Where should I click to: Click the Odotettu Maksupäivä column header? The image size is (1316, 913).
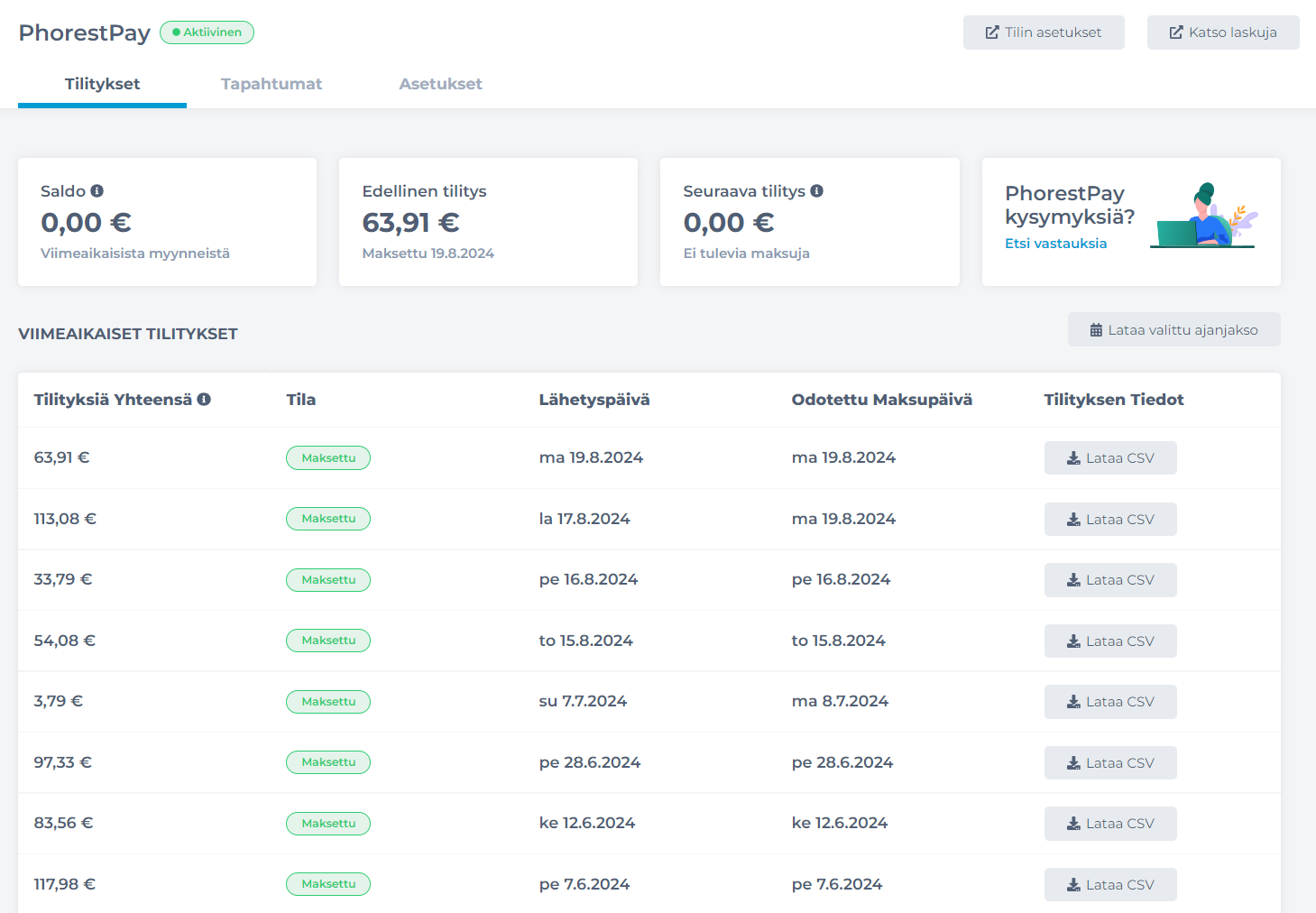point(882,400)
